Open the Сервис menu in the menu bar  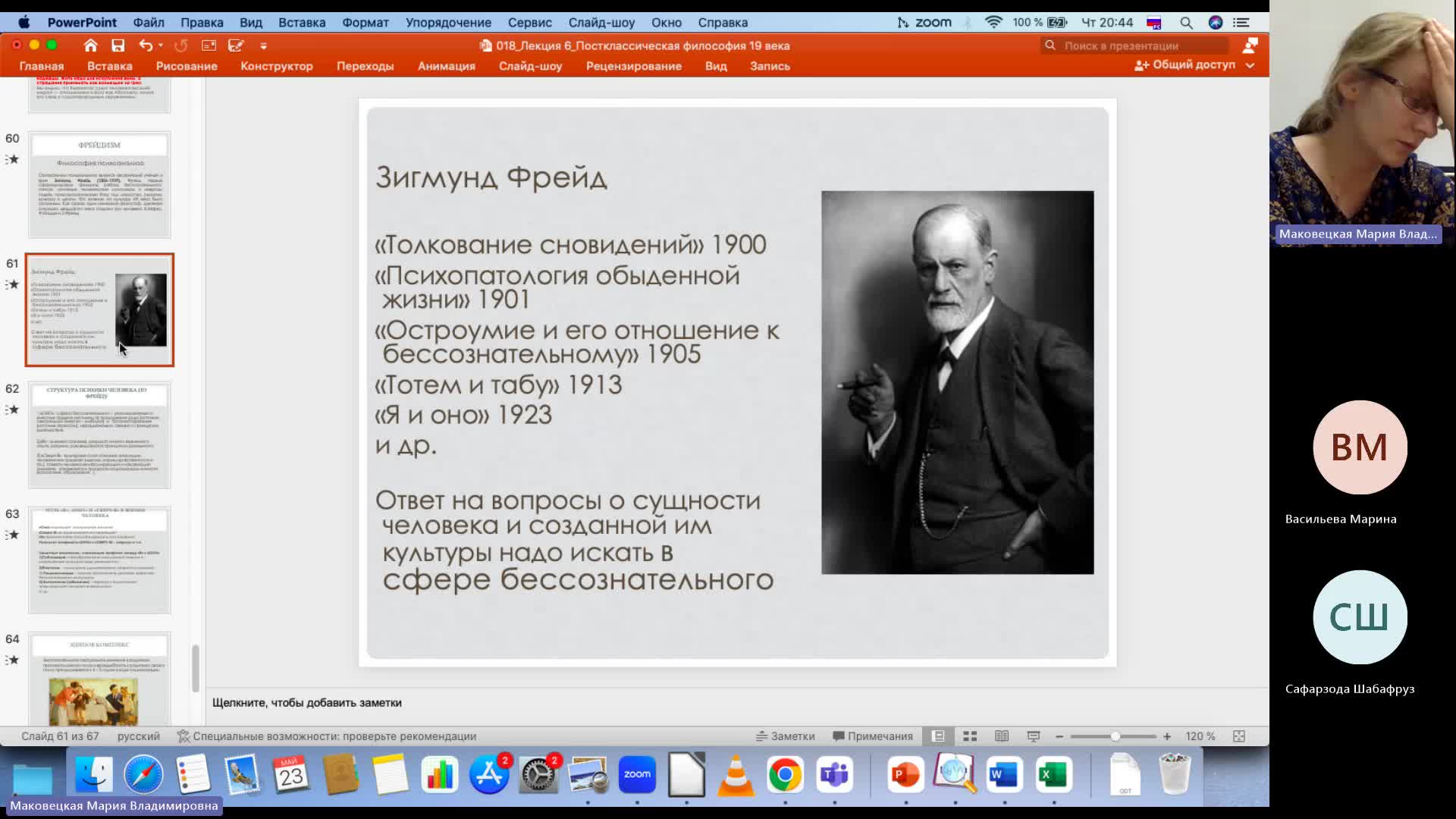(x=530, y=22)
